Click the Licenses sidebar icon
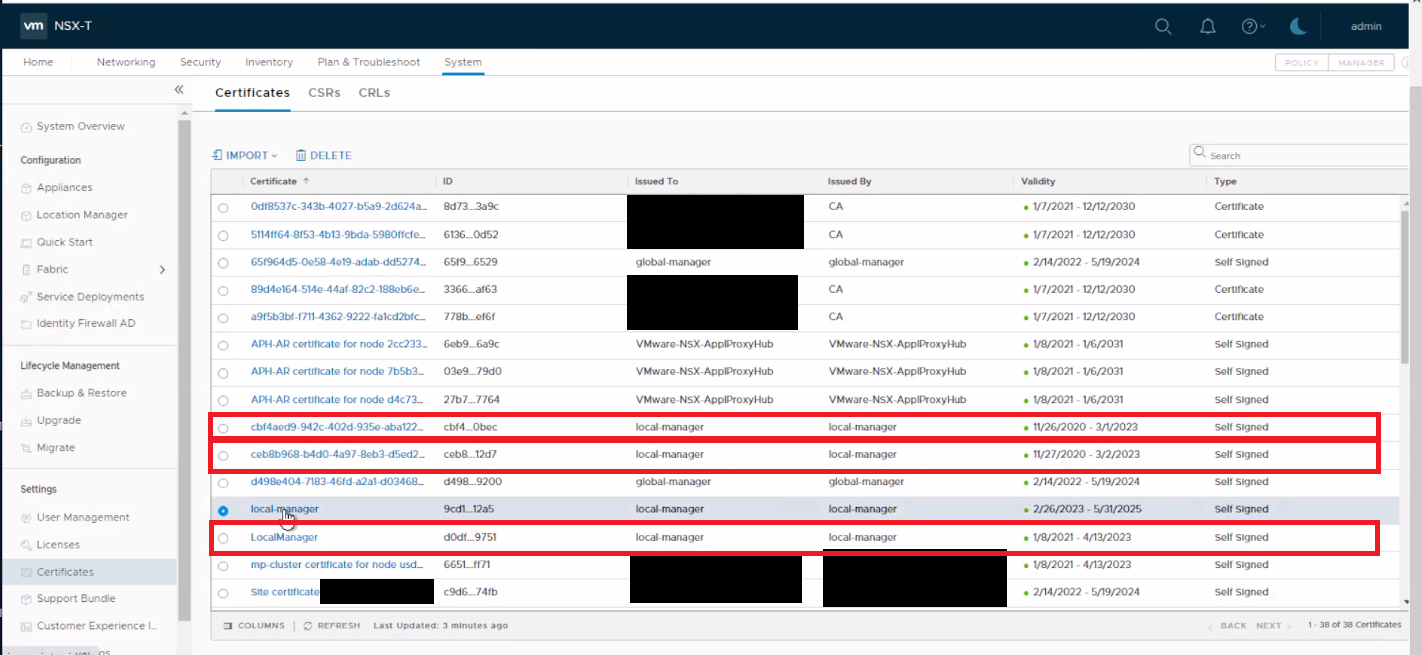 click(x=27, y=545)
